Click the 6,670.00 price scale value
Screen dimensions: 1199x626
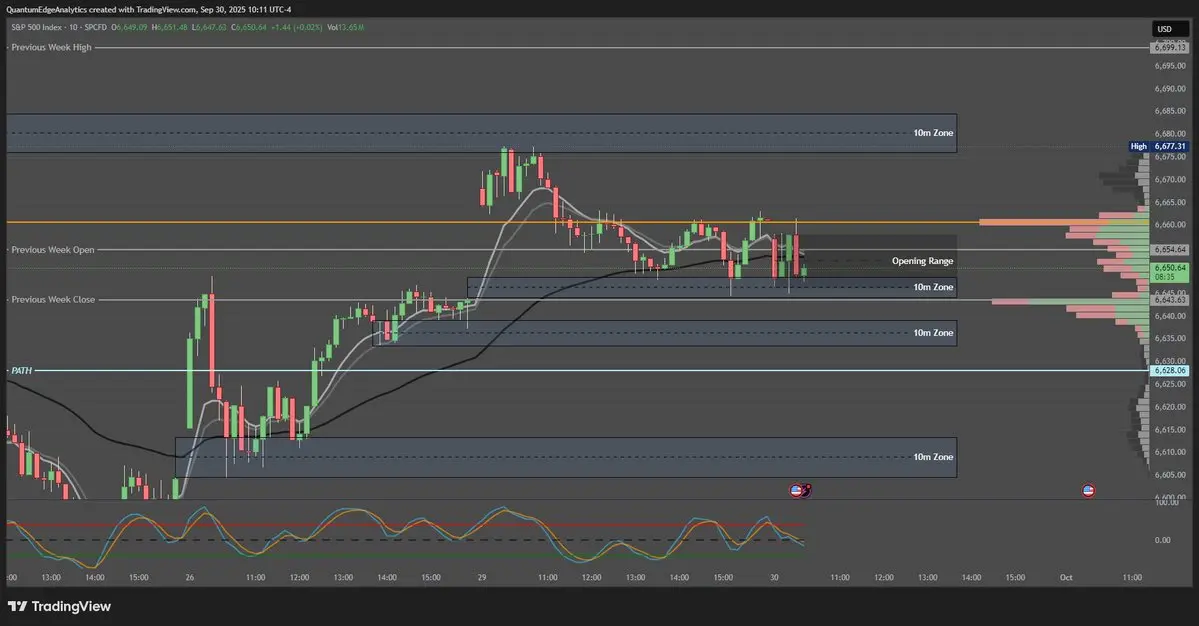pyautogui.click(x=1170, y=180)
